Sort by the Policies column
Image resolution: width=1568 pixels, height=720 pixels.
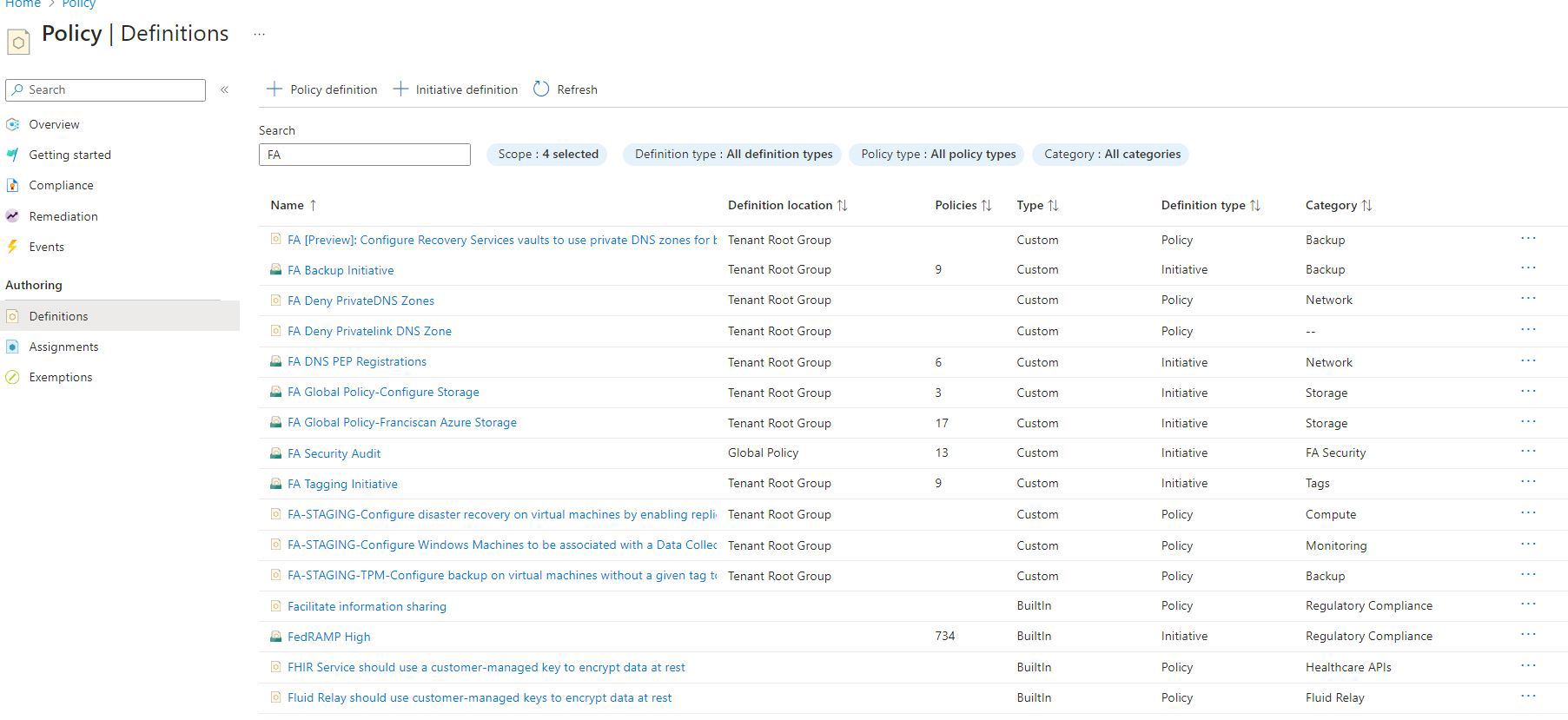click(963, 205)
